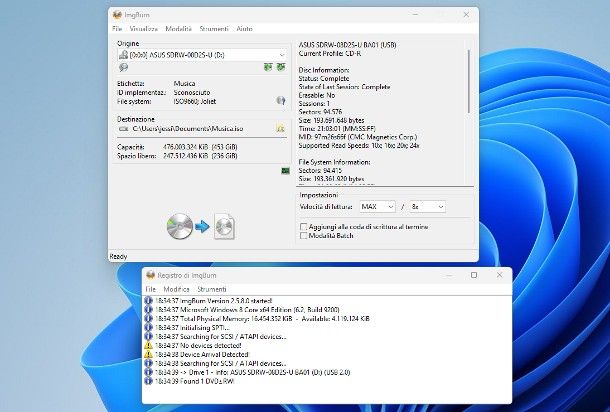Screen dimensions: 610x412
Task: Minimize the ImgBurn main window
Action: point(415,15)
